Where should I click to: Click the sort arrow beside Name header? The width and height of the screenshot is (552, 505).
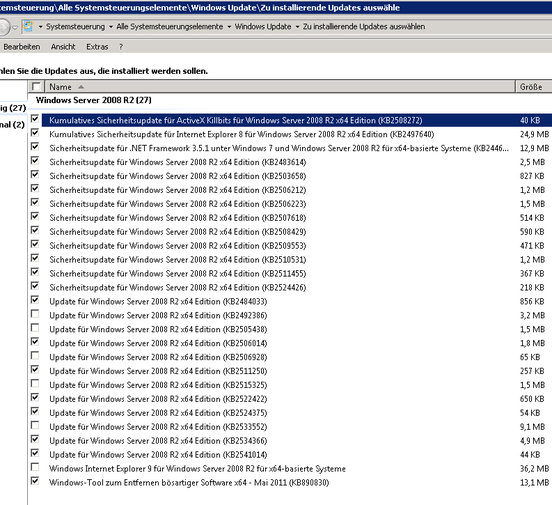(81, 87)
